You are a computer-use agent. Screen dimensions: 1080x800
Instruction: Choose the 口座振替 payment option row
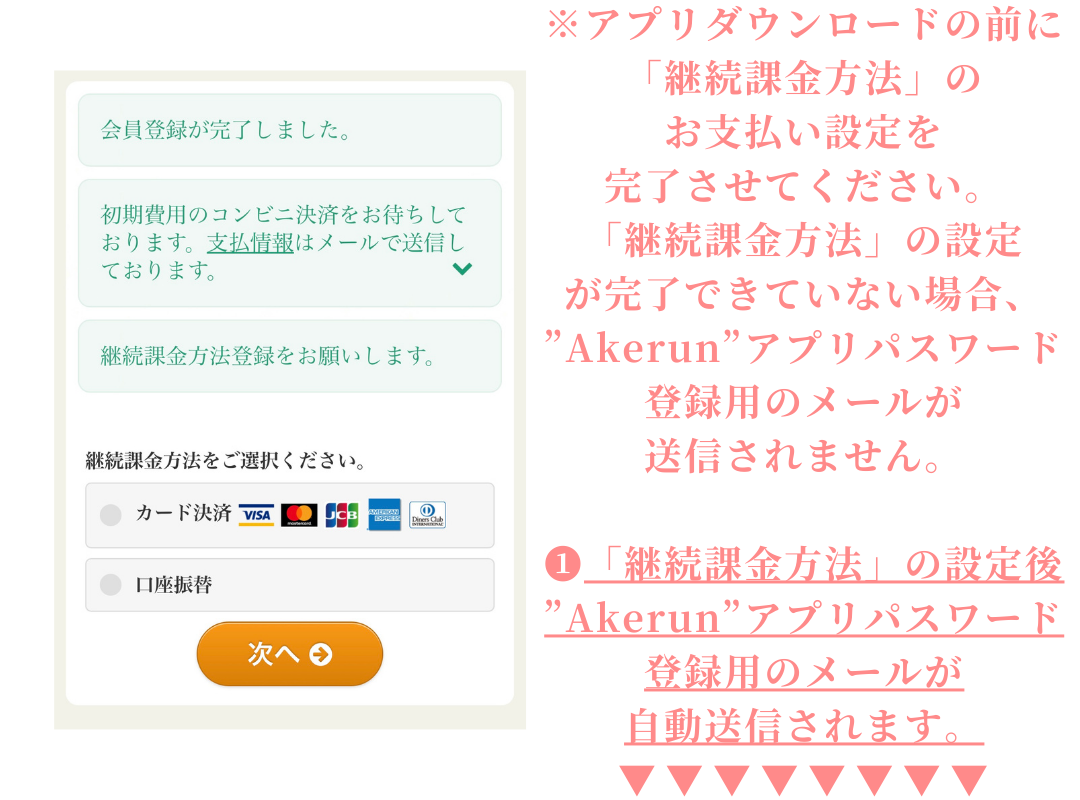click(x=290, y=585)
